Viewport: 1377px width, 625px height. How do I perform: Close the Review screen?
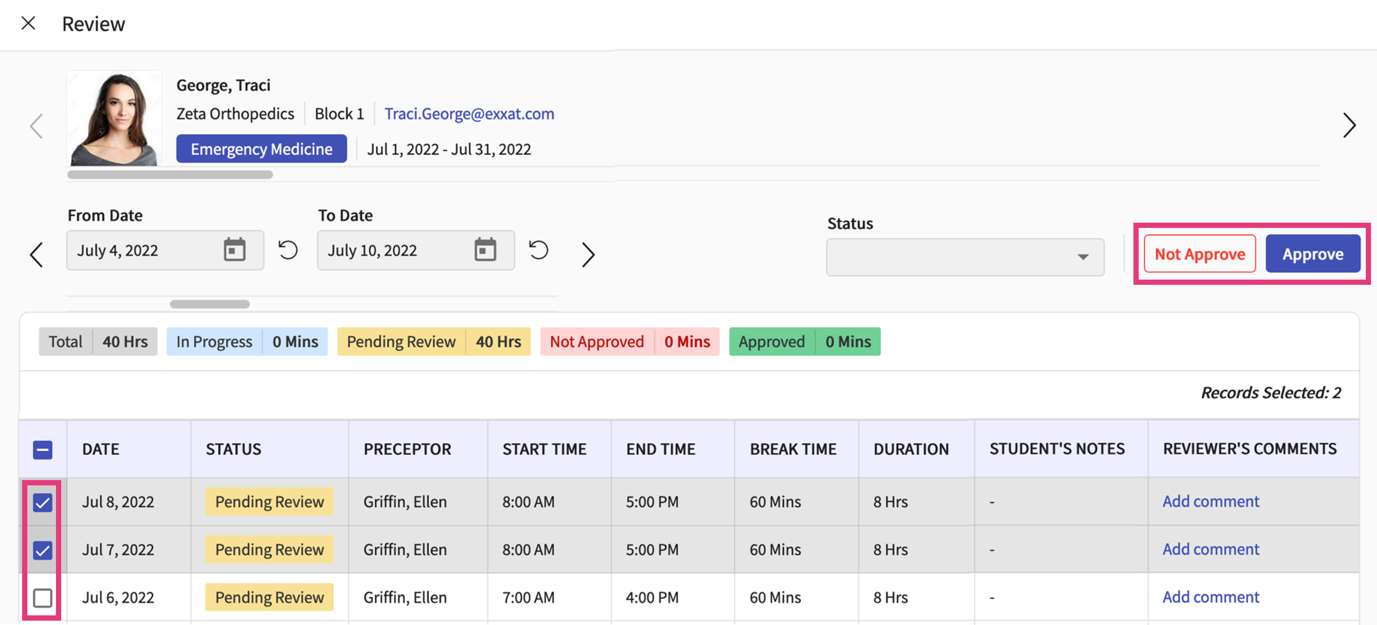coord(28,23)
